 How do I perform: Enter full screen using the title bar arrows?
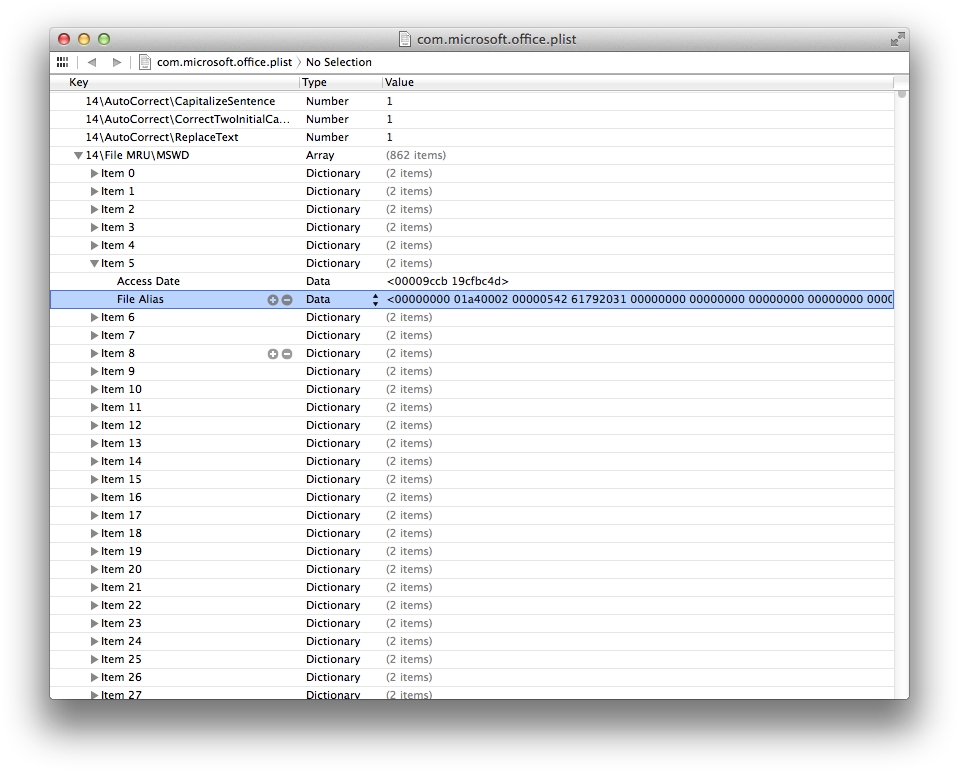coord(897,39)
